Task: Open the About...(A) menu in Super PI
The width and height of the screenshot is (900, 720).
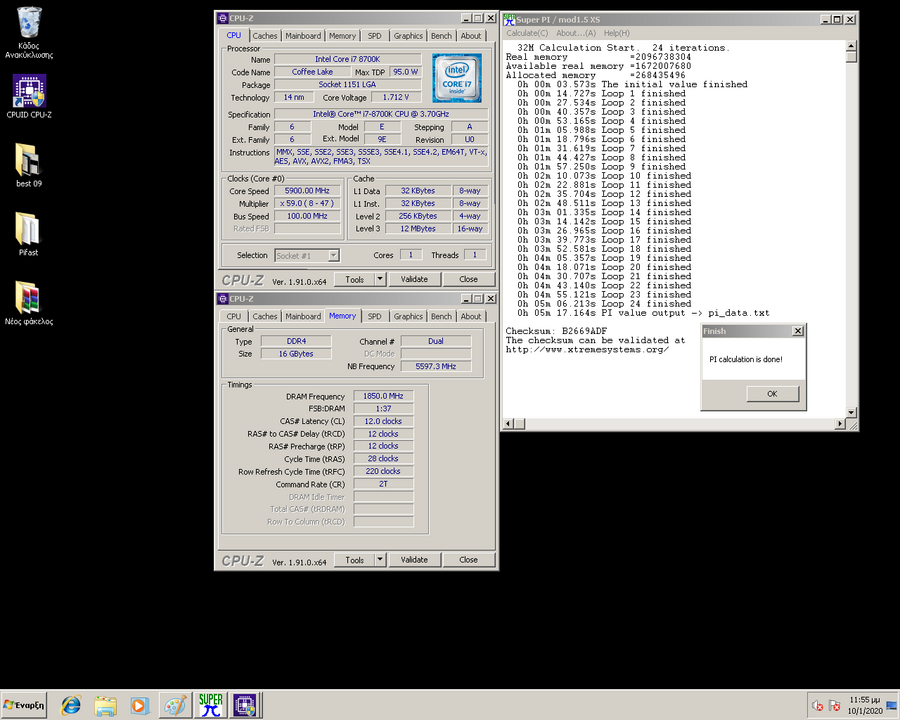Action: pyautogui.click(x=576, y=33)
